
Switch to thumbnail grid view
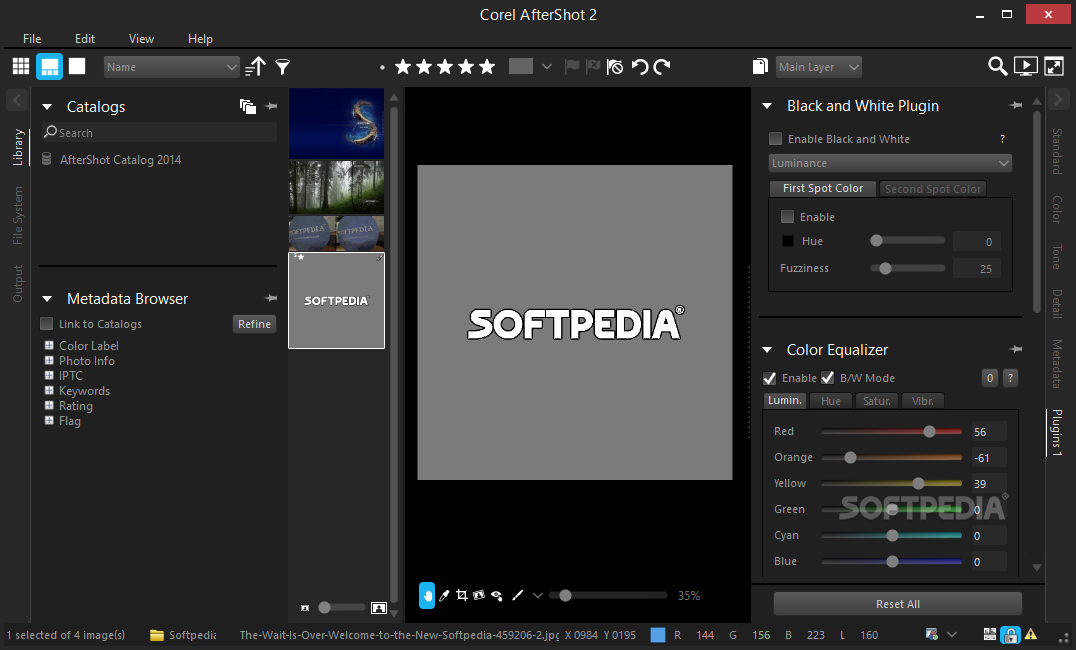pos(21,66)
